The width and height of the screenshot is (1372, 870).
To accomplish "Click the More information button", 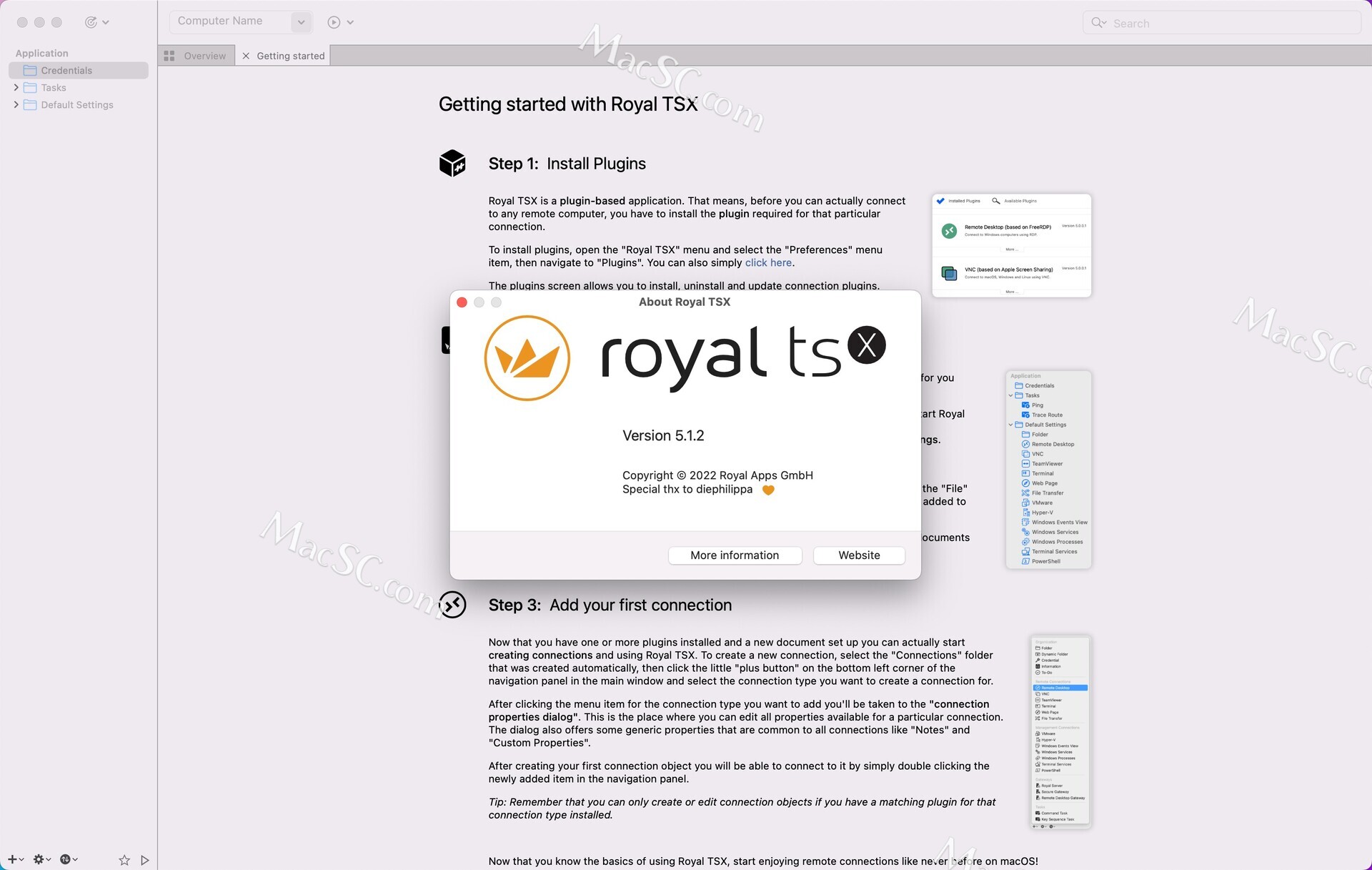I will pyautogui.click(x=735, y=555).
